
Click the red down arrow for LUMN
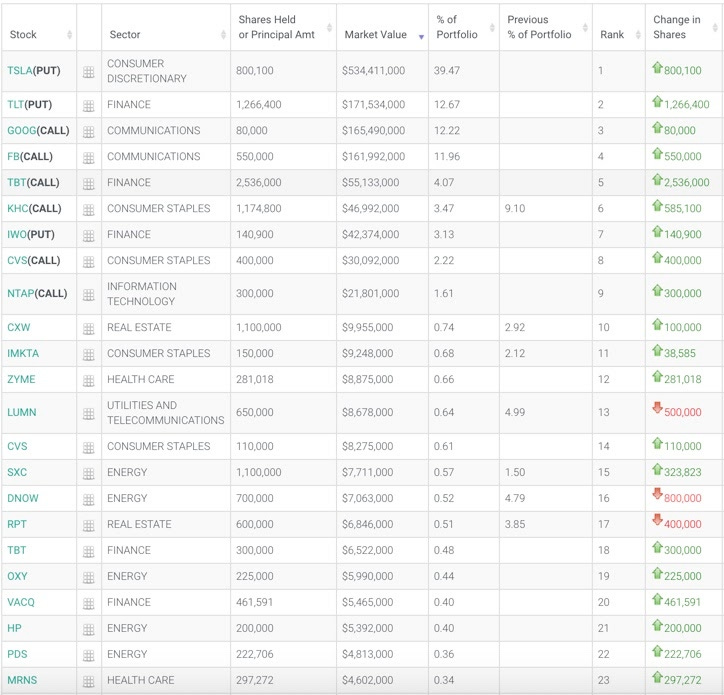point(658,408)
